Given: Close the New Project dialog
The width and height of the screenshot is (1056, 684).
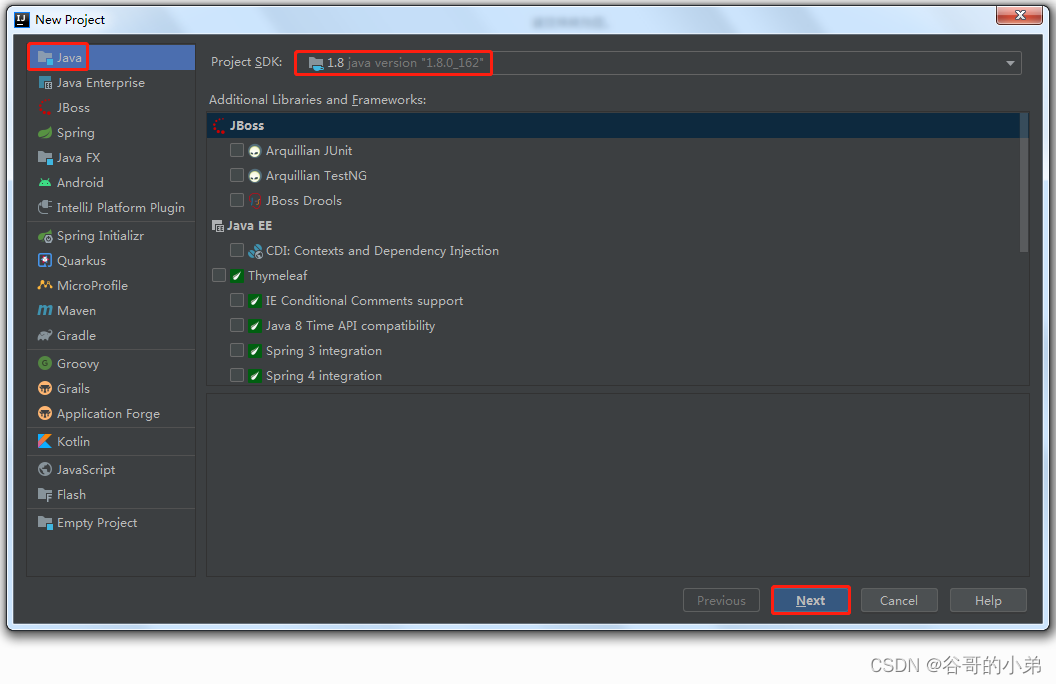Looking at the screenshot, I should click(x=1019, y=15).
